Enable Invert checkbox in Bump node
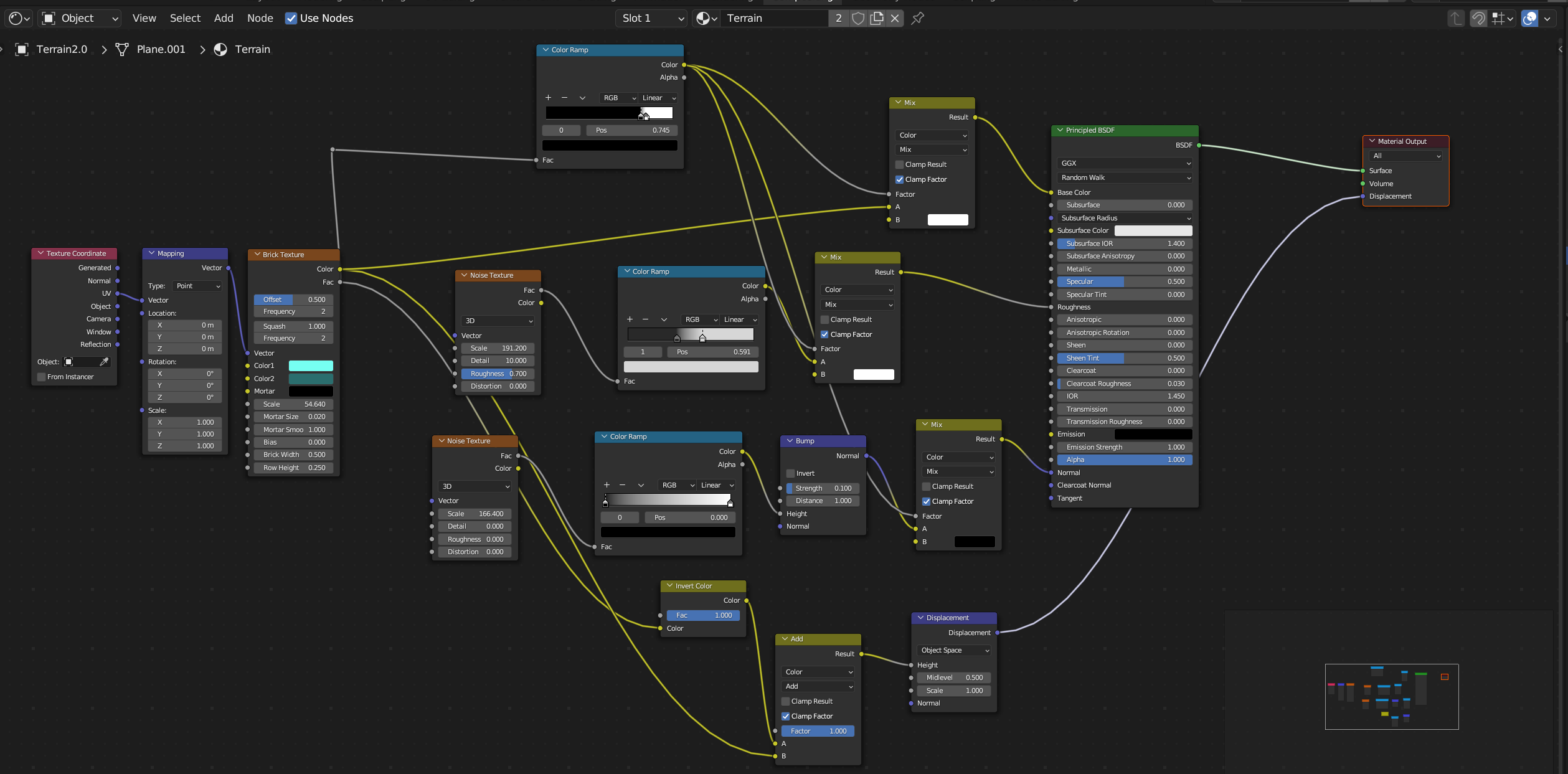This screenshot has width=1568, height=774. (x=791, y=473)
